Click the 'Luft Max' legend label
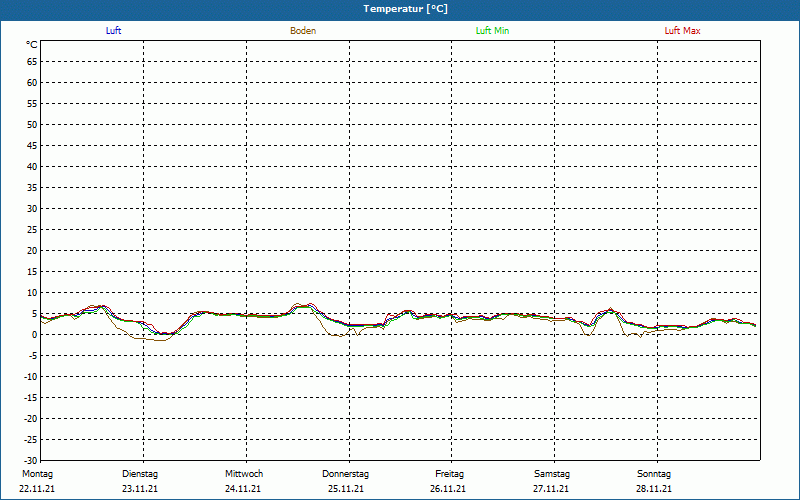The height and width of the screenshot is (500, 800). coord(682,31)
